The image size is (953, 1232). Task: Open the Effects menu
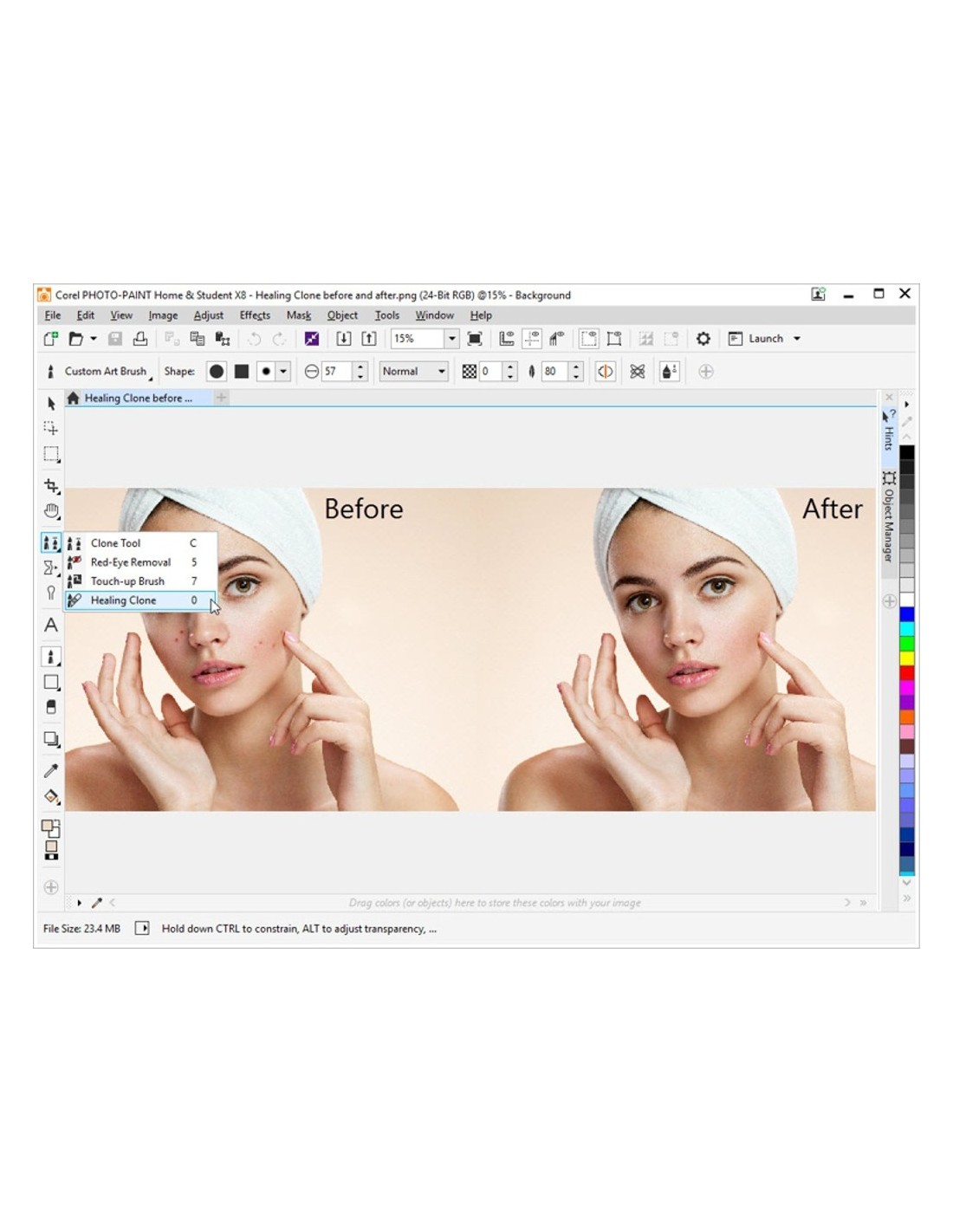click(x=255, y=315)
